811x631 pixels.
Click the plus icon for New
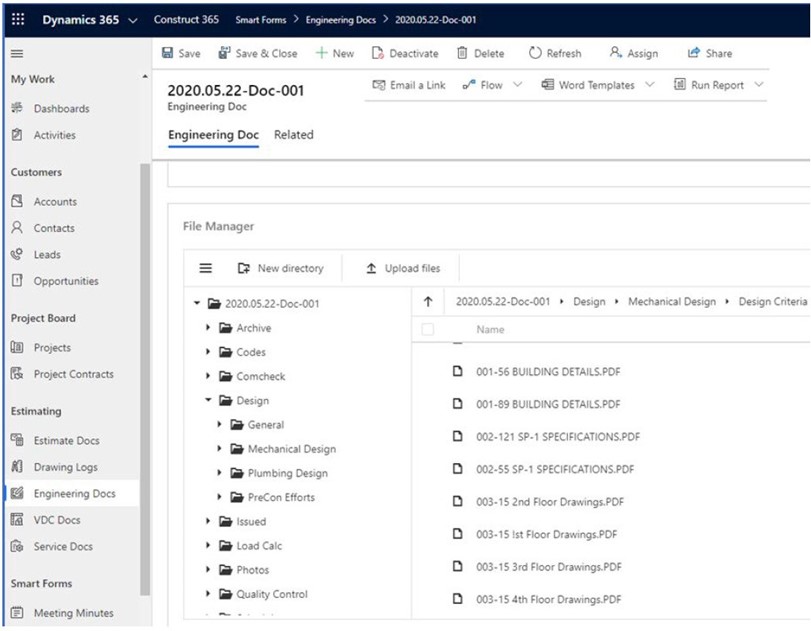click(321, 53)
